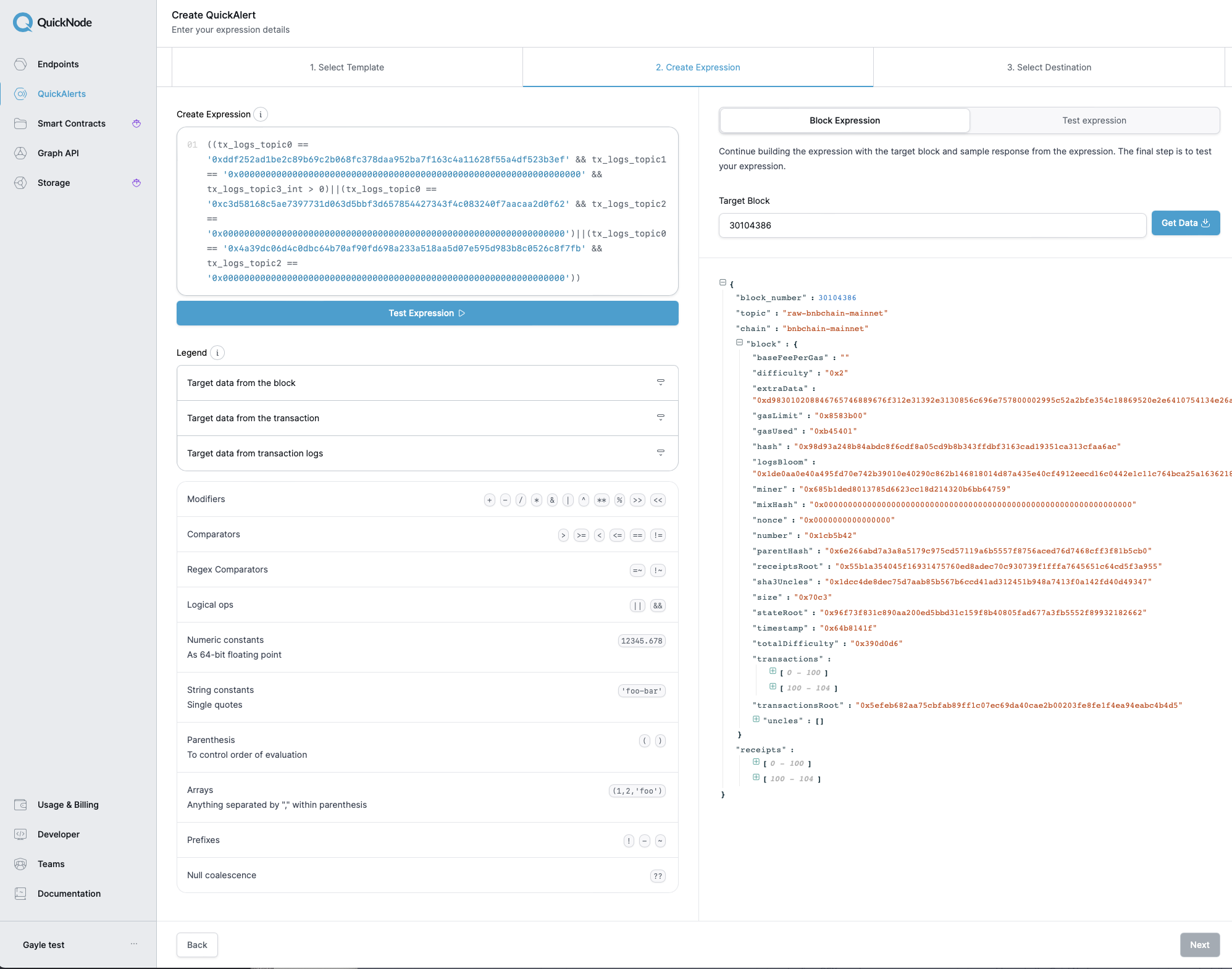
Task: Insert the logical OR operator
Action: 638,606
